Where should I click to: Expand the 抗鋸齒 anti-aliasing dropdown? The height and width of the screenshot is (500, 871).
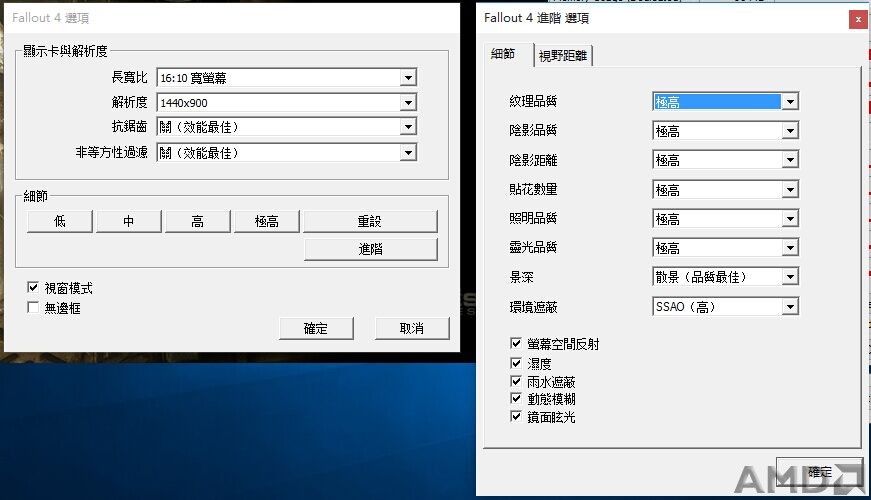tap(287, 127)
